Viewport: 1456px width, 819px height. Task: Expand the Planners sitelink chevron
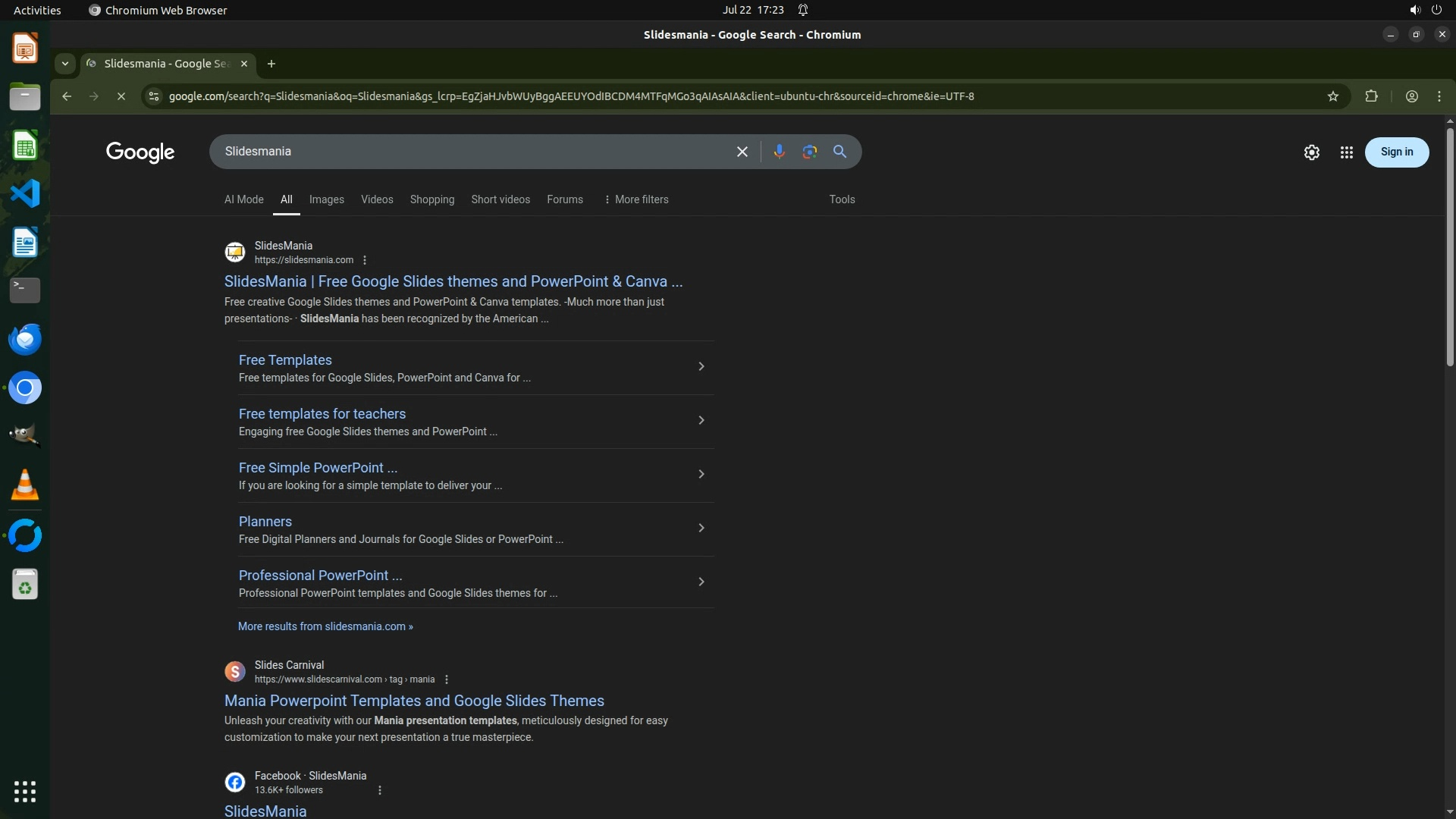point(701,529)
